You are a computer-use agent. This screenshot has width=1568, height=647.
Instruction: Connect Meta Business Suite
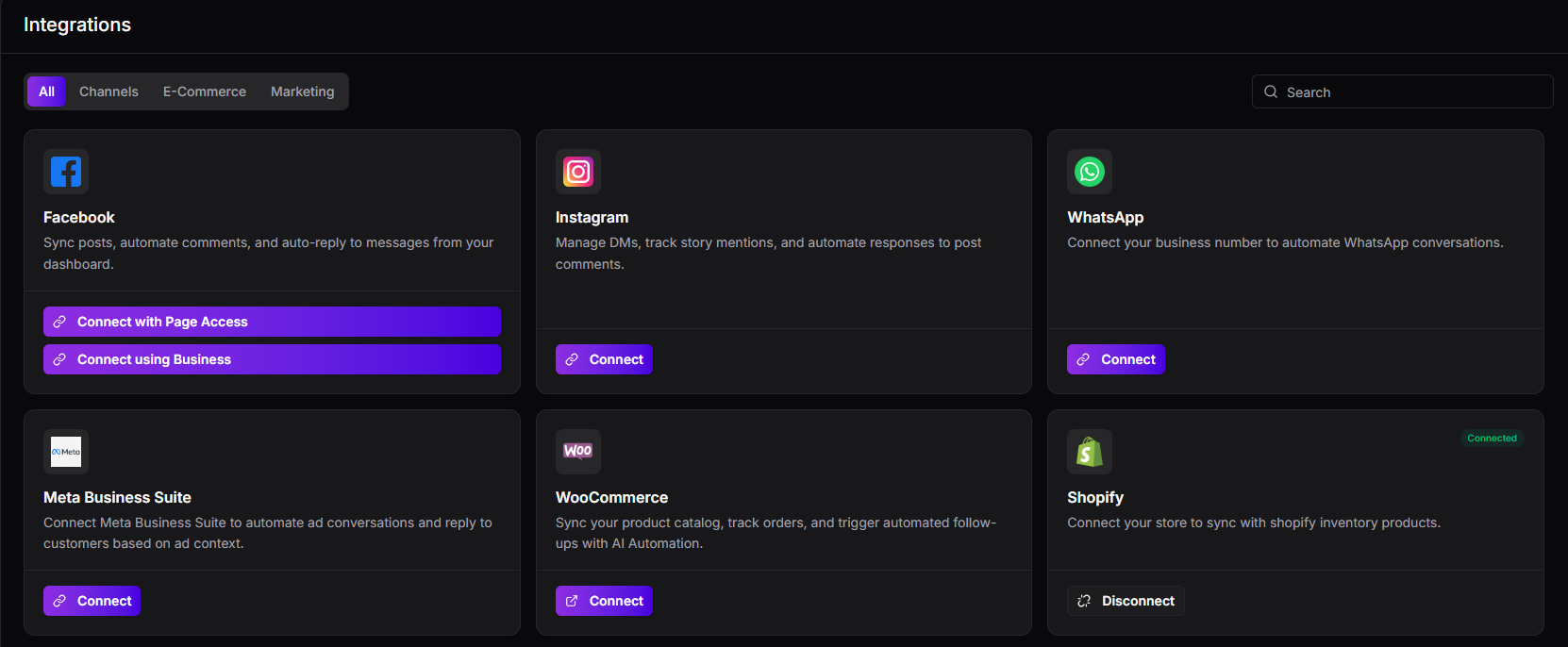pos(92,601)
